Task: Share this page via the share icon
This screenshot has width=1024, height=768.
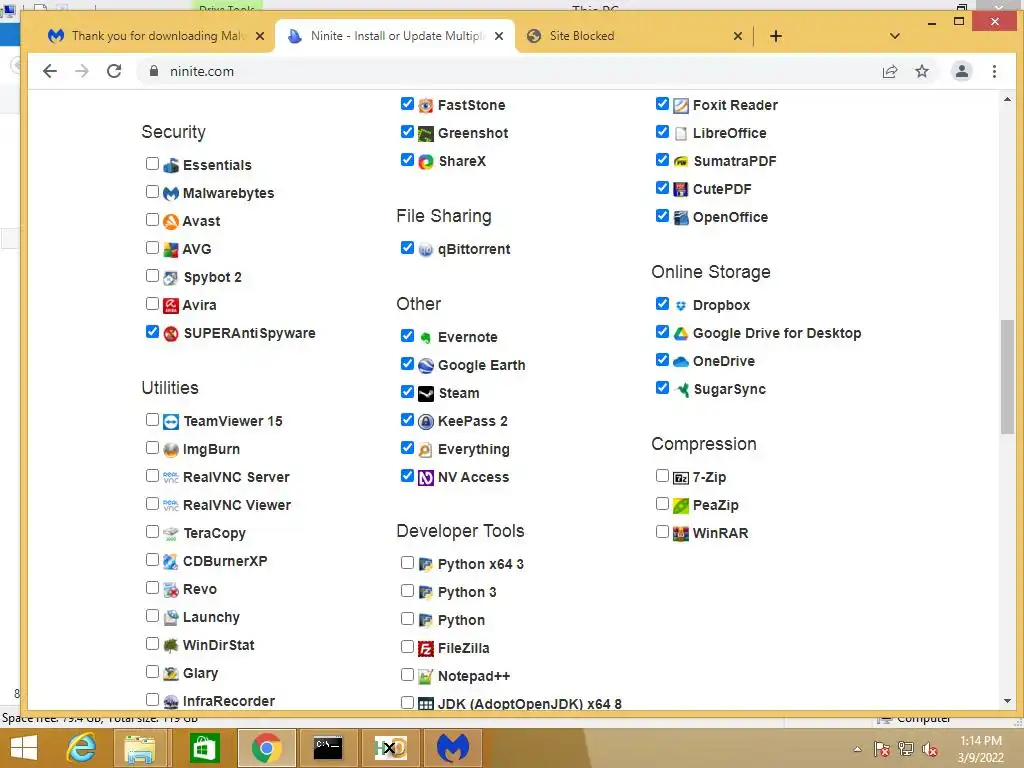Action: 889,71
